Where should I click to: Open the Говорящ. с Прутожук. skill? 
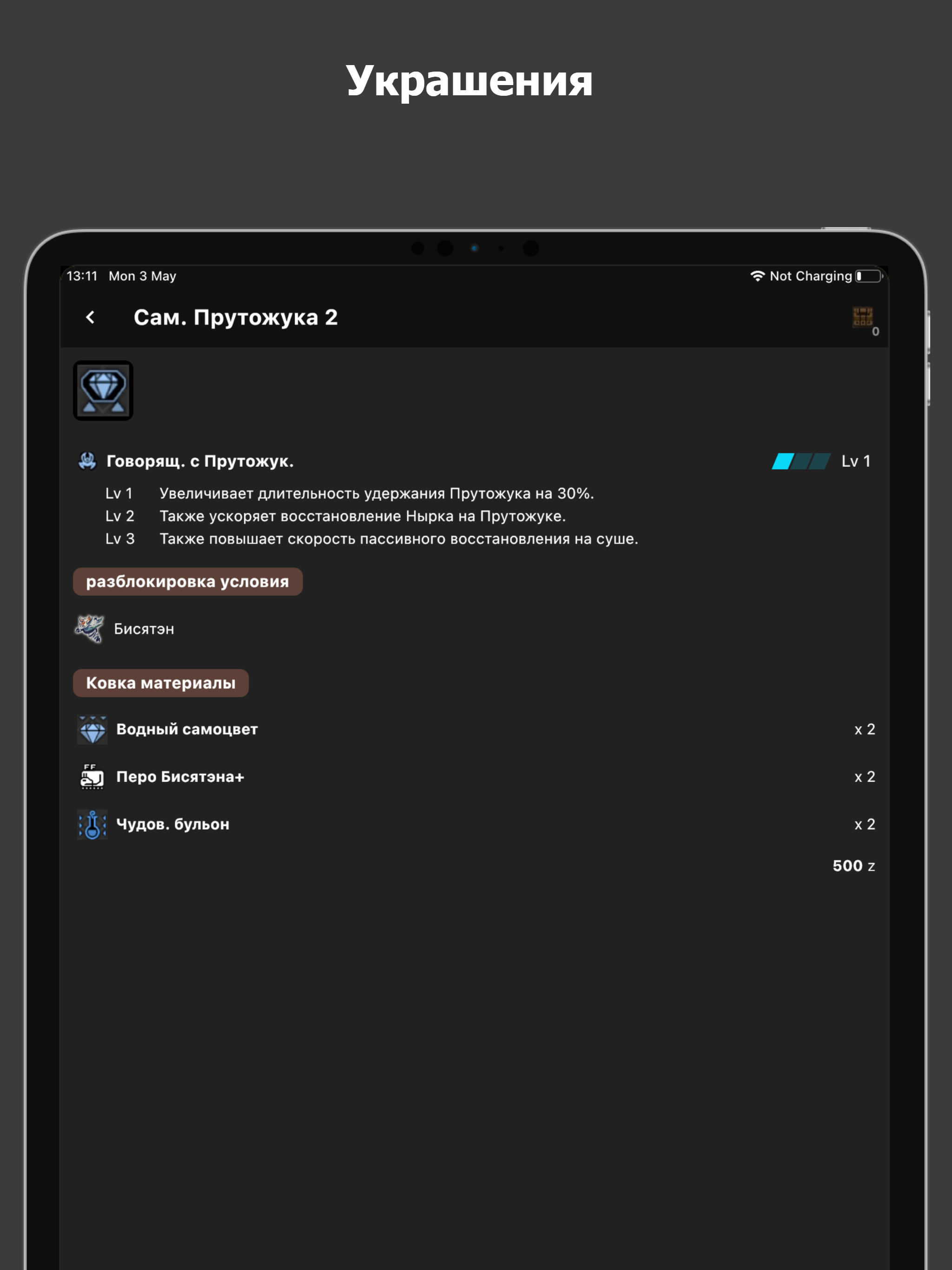point(200,461)
